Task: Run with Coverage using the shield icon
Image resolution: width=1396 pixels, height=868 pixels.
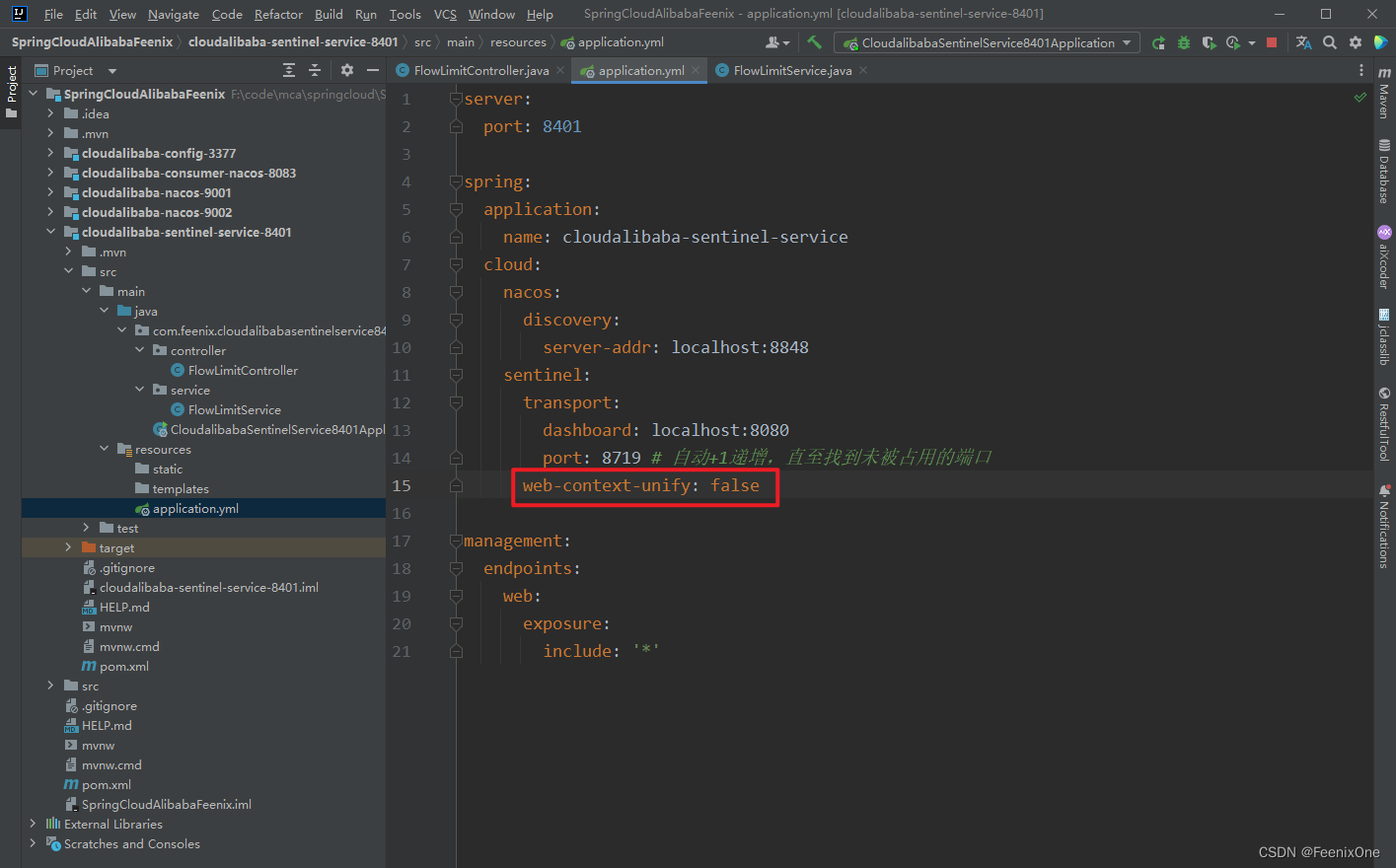Action: (x=1208, y=42)
